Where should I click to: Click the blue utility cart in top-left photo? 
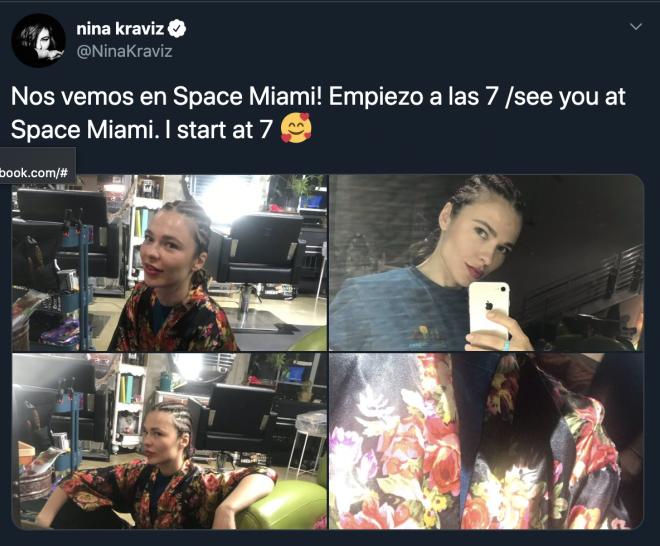pos(75,286)
